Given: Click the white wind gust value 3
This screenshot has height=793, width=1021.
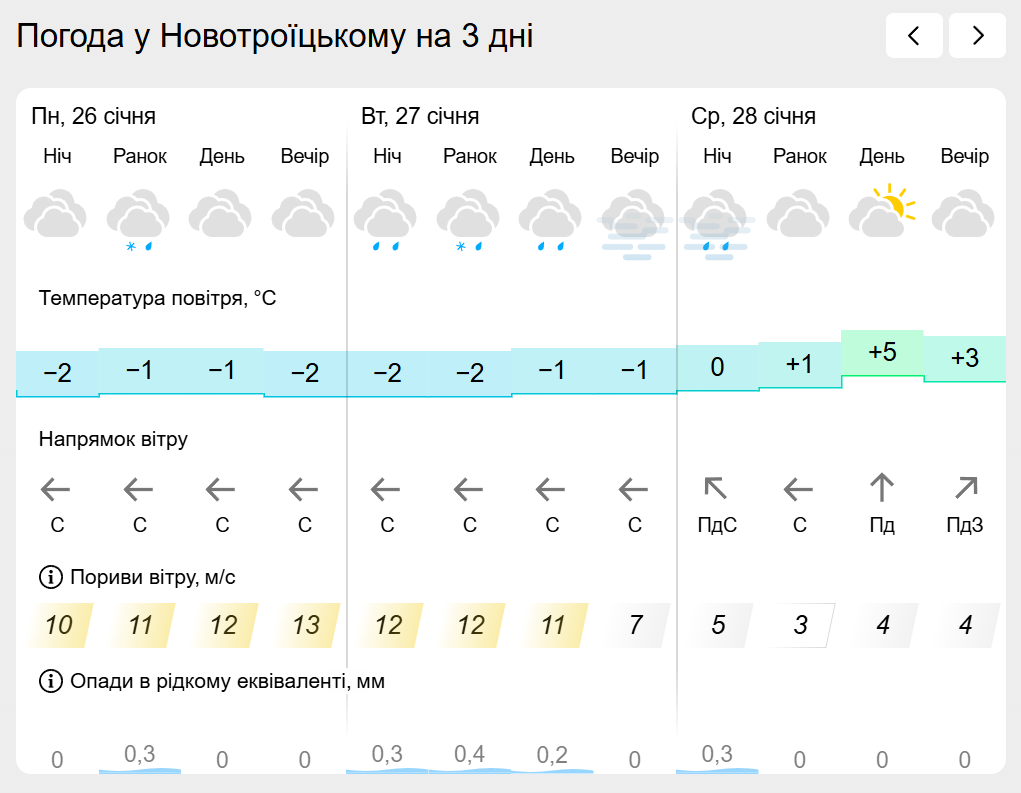Looking at the screenshot, I should [800, 626].
